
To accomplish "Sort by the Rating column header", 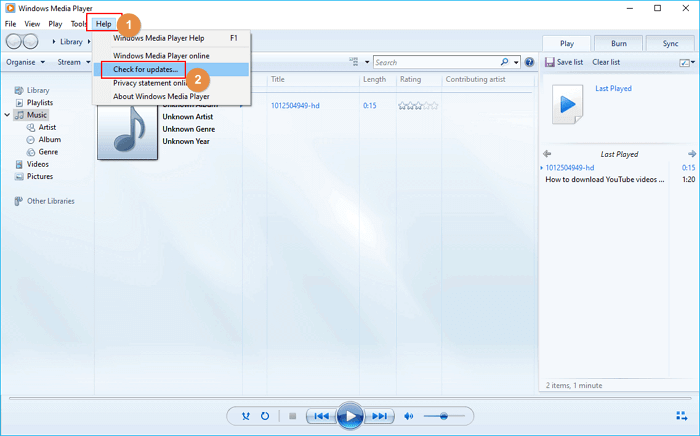I will (x=410, y=79).
